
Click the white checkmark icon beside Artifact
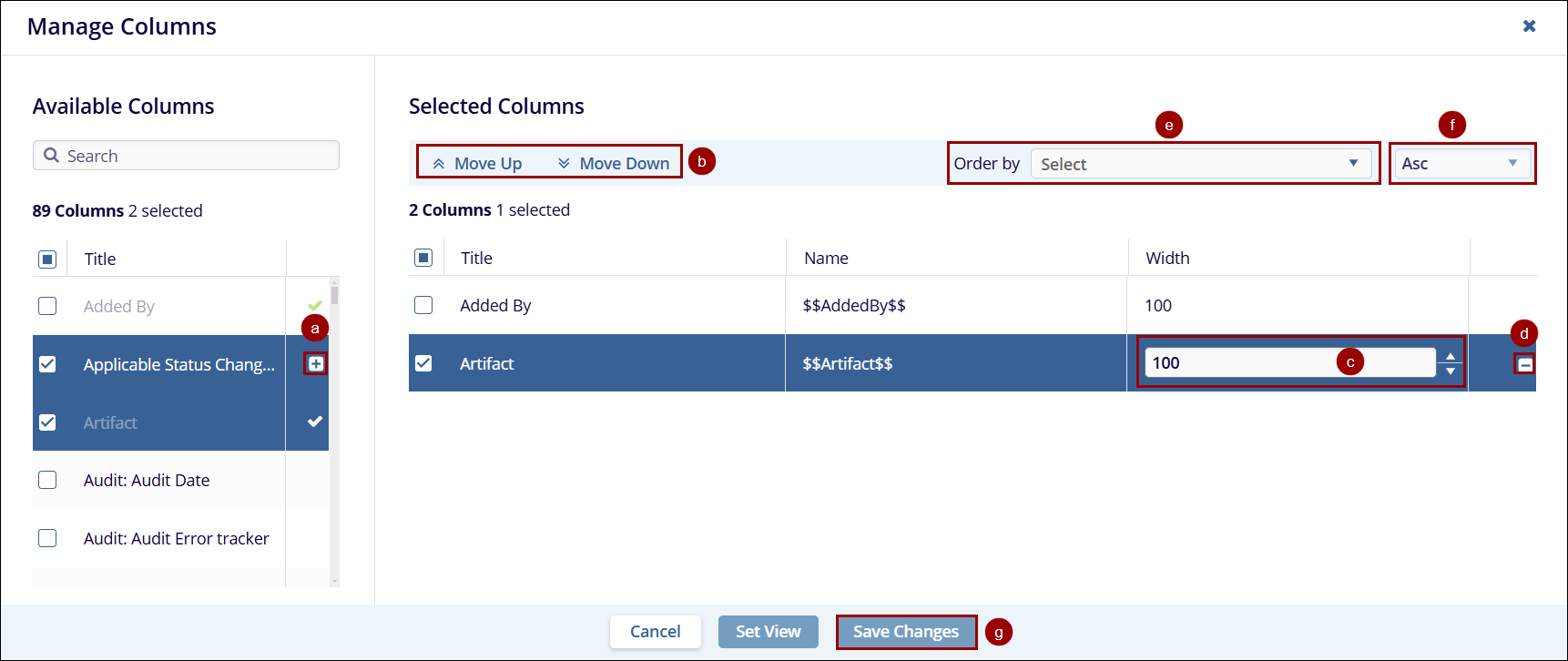315,422
